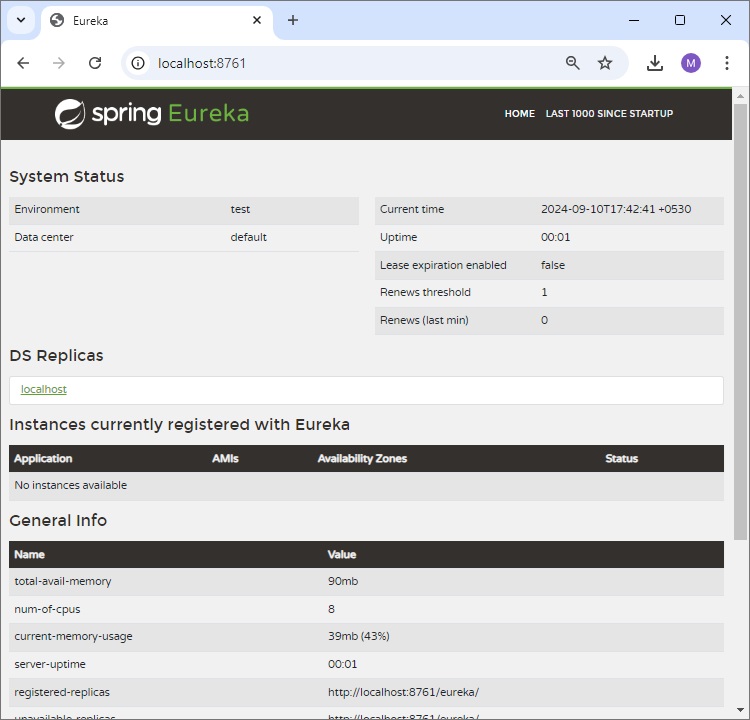Click the browser back arrow
The image size is (750, 720).
point(23,63)
